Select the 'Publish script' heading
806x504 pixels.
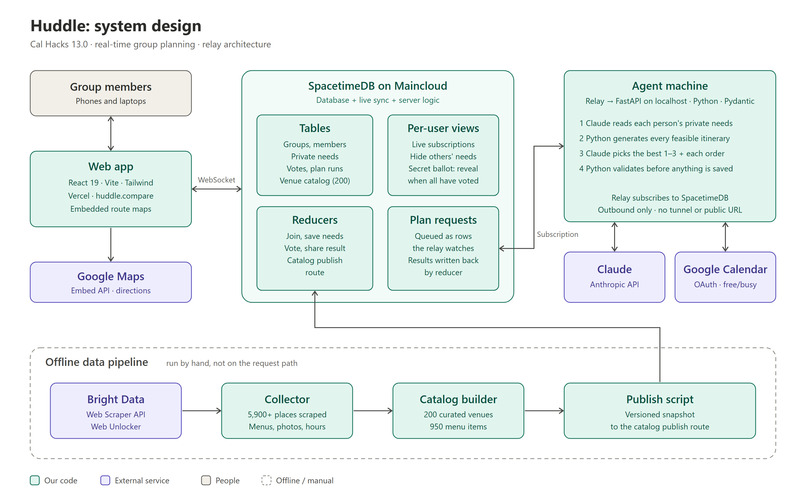pos(660,400)
